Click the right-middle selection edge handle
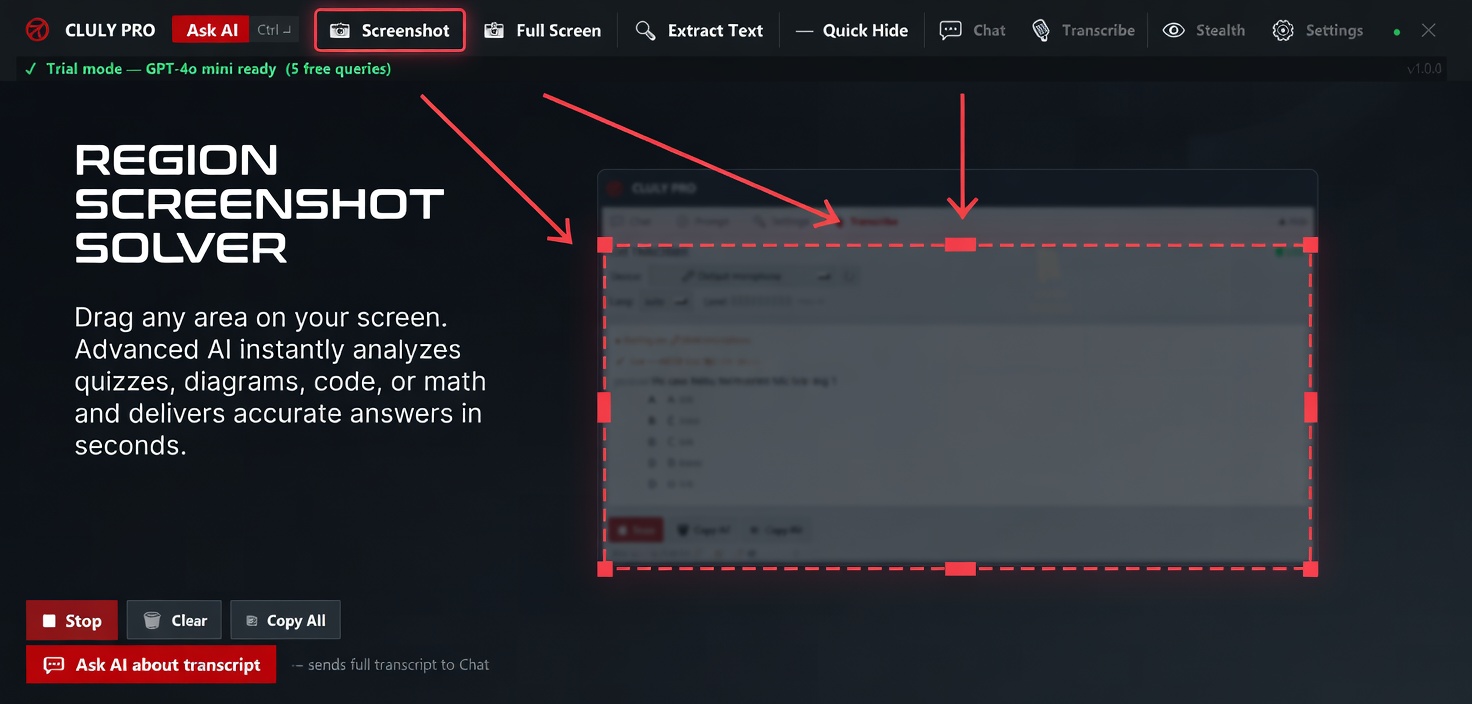 tap(1310, 407)
